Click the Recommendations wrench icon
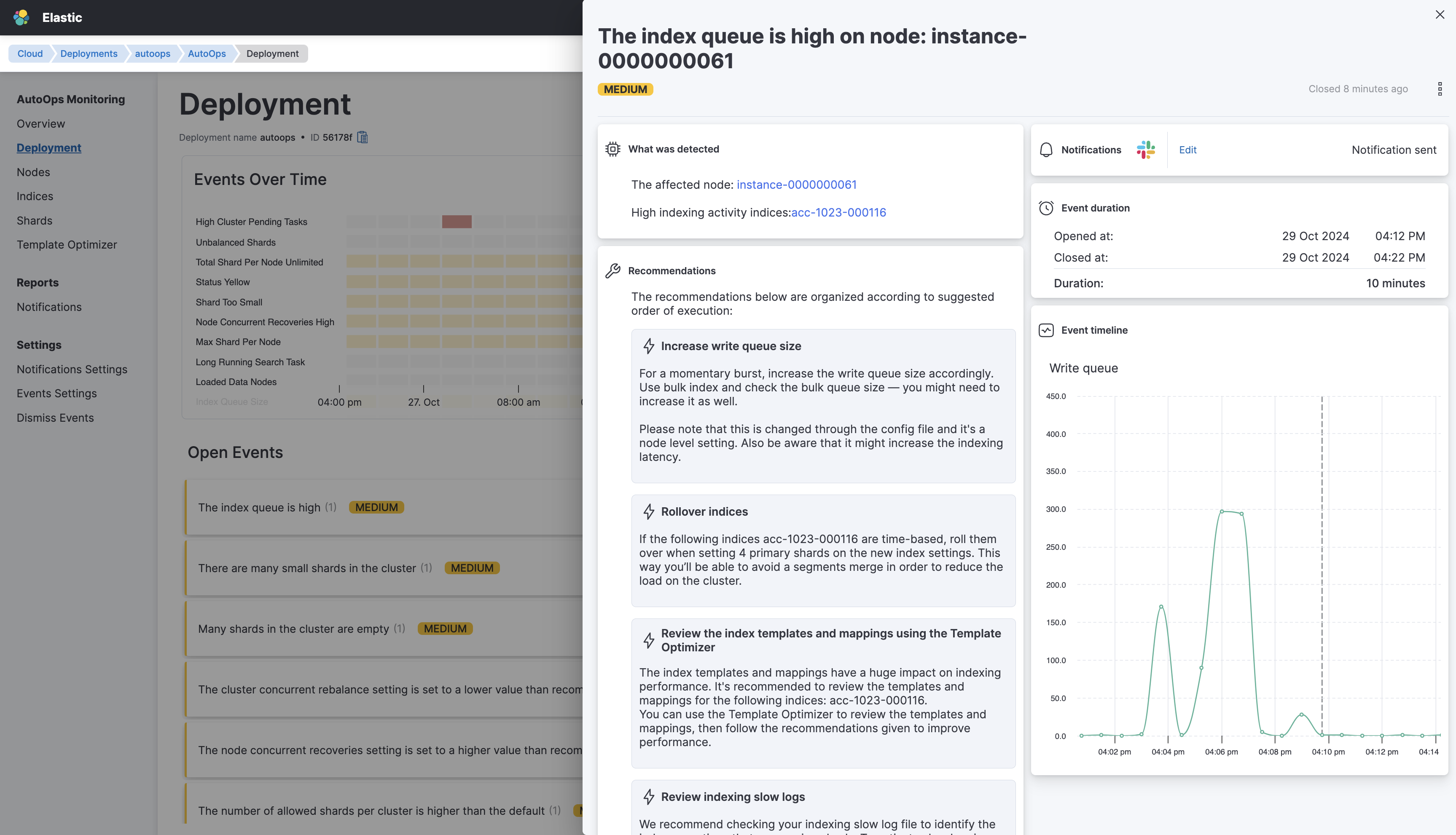 (612, 271)
